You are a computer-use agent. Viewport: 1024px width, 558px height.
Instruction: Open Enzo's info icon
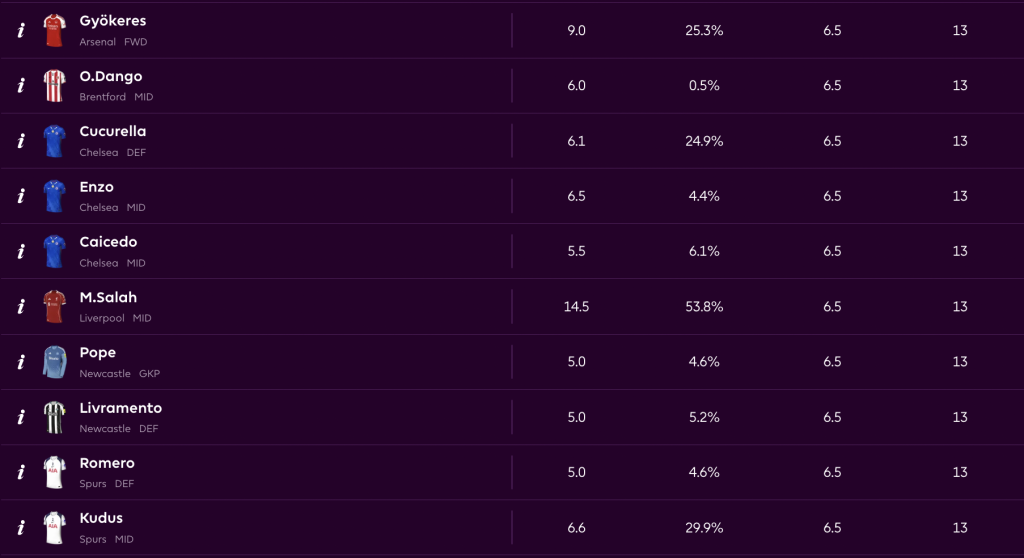[21, 196]
